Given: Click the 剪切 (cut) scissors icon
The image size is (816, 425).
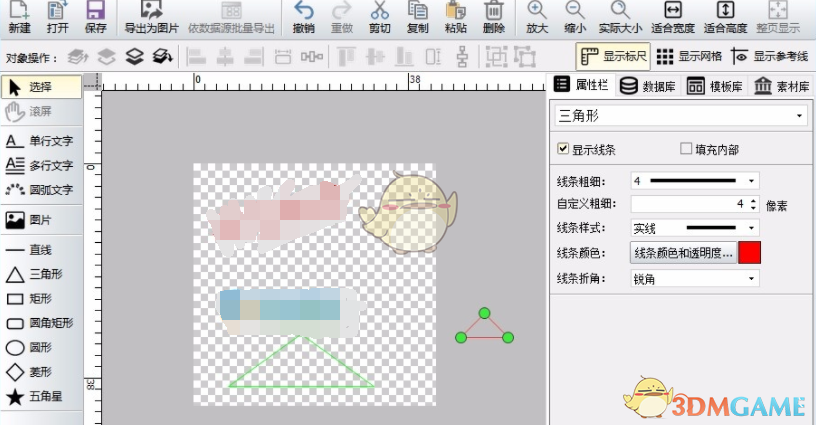Looking at the screenshot, I should point(380,12).
